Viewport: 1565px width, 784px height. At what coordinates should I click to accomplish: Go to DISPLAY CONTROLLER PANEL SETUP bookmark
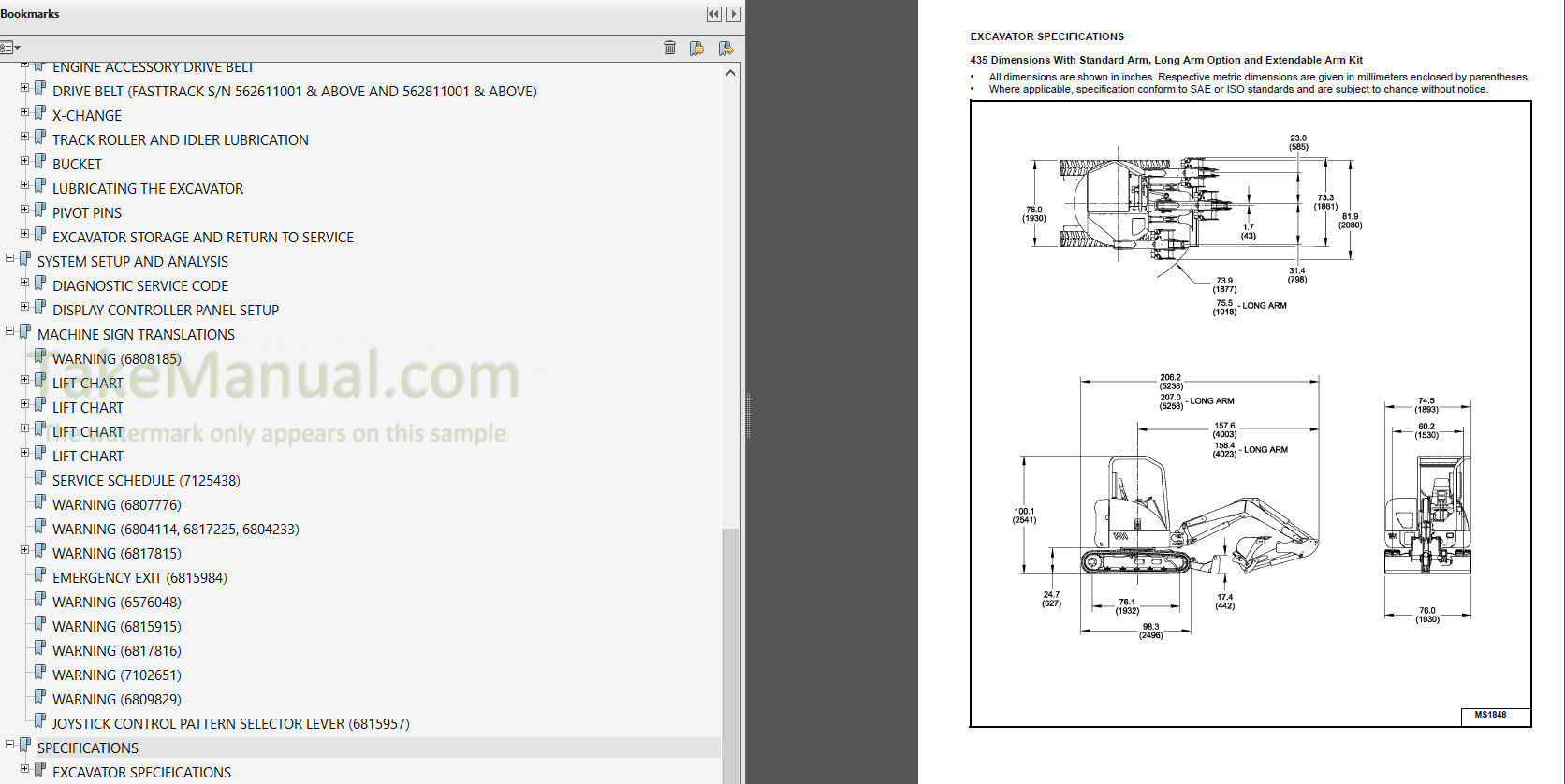166,311
